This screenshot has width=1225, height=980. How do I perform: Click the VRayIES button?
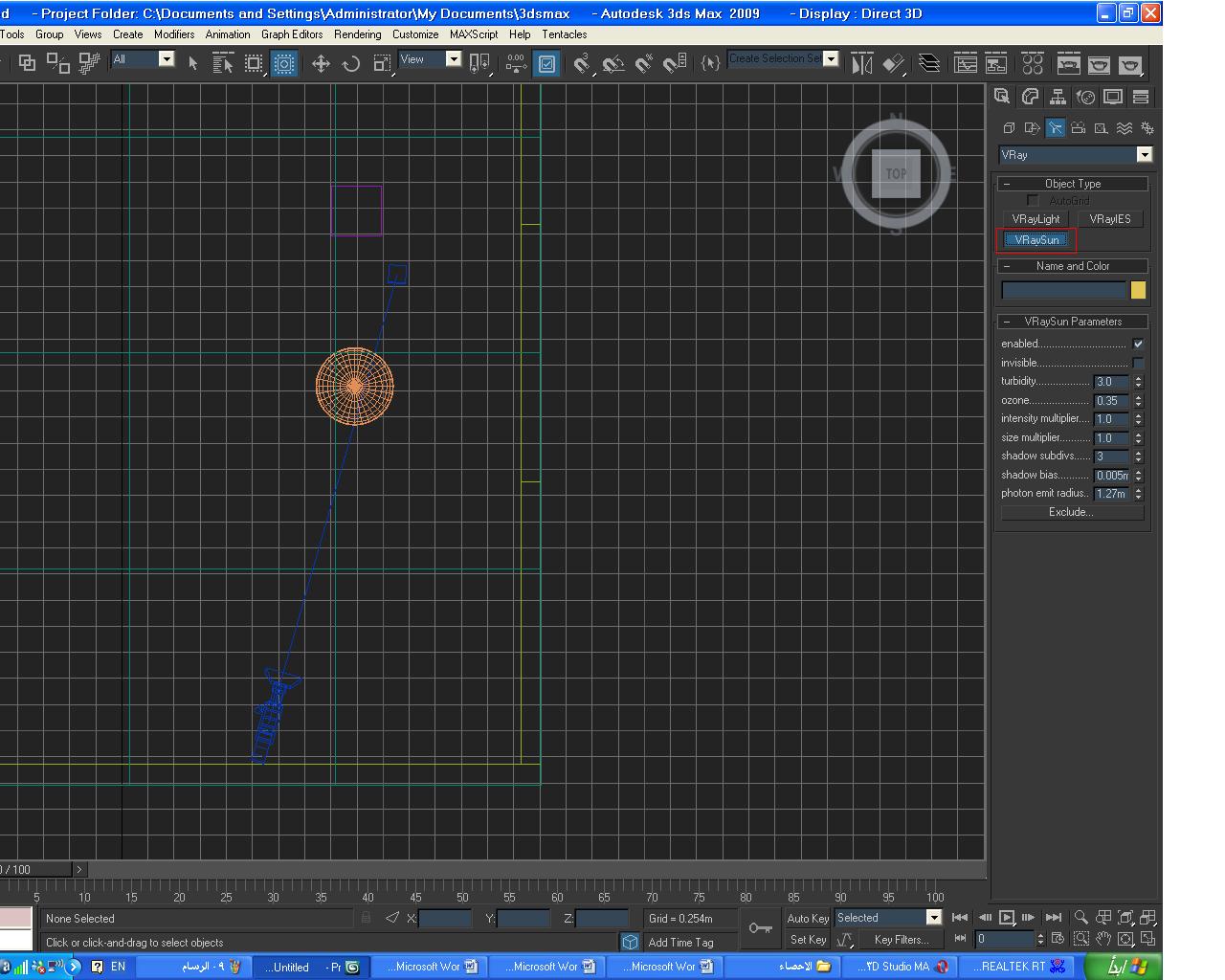(1110, 219)
